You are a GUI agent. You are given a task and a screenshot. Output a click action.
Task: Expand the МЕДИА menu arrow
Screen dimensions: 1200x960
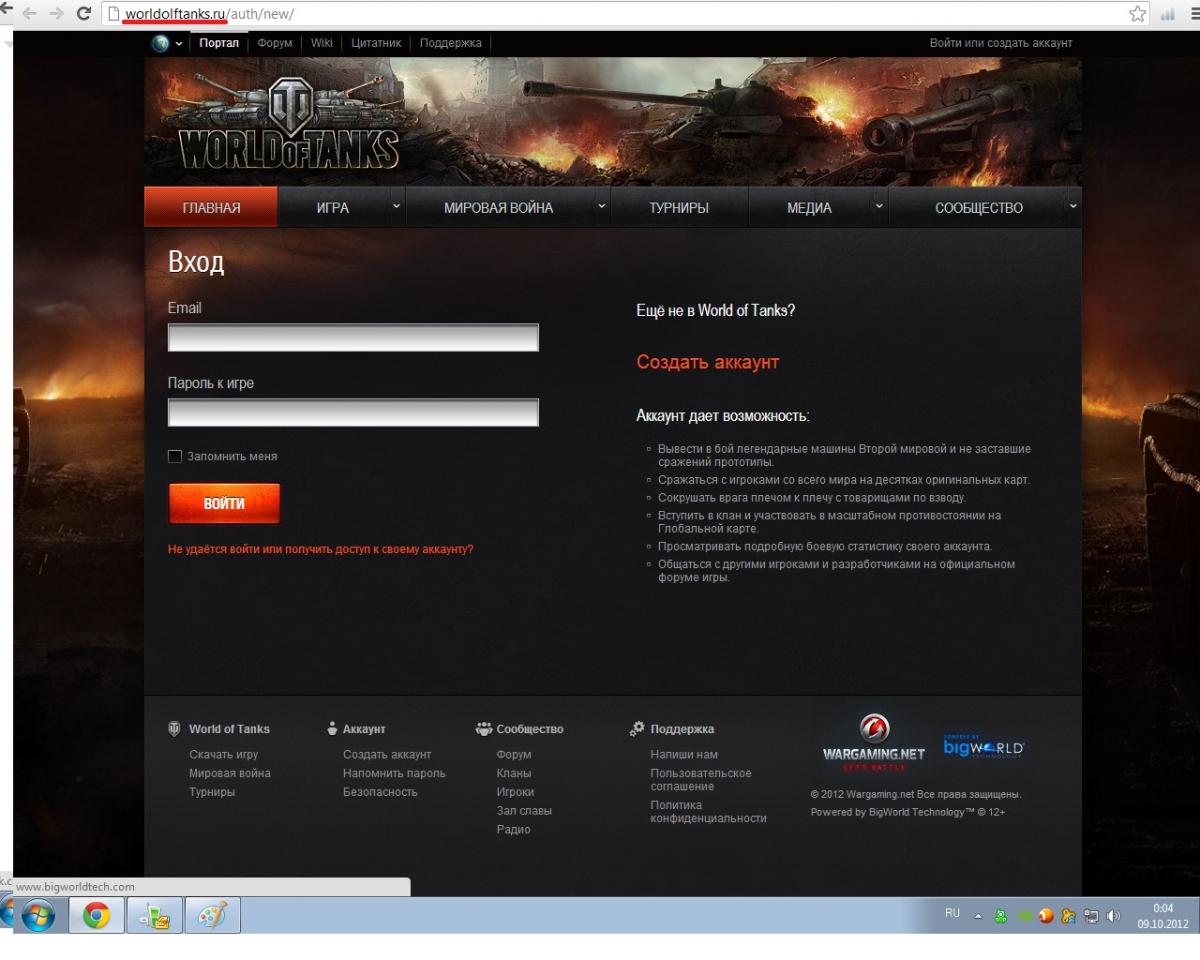[x=879, y=207]
